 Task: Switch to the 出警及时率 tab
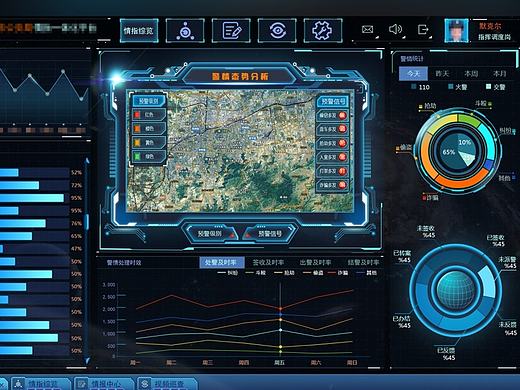point(315,262)
